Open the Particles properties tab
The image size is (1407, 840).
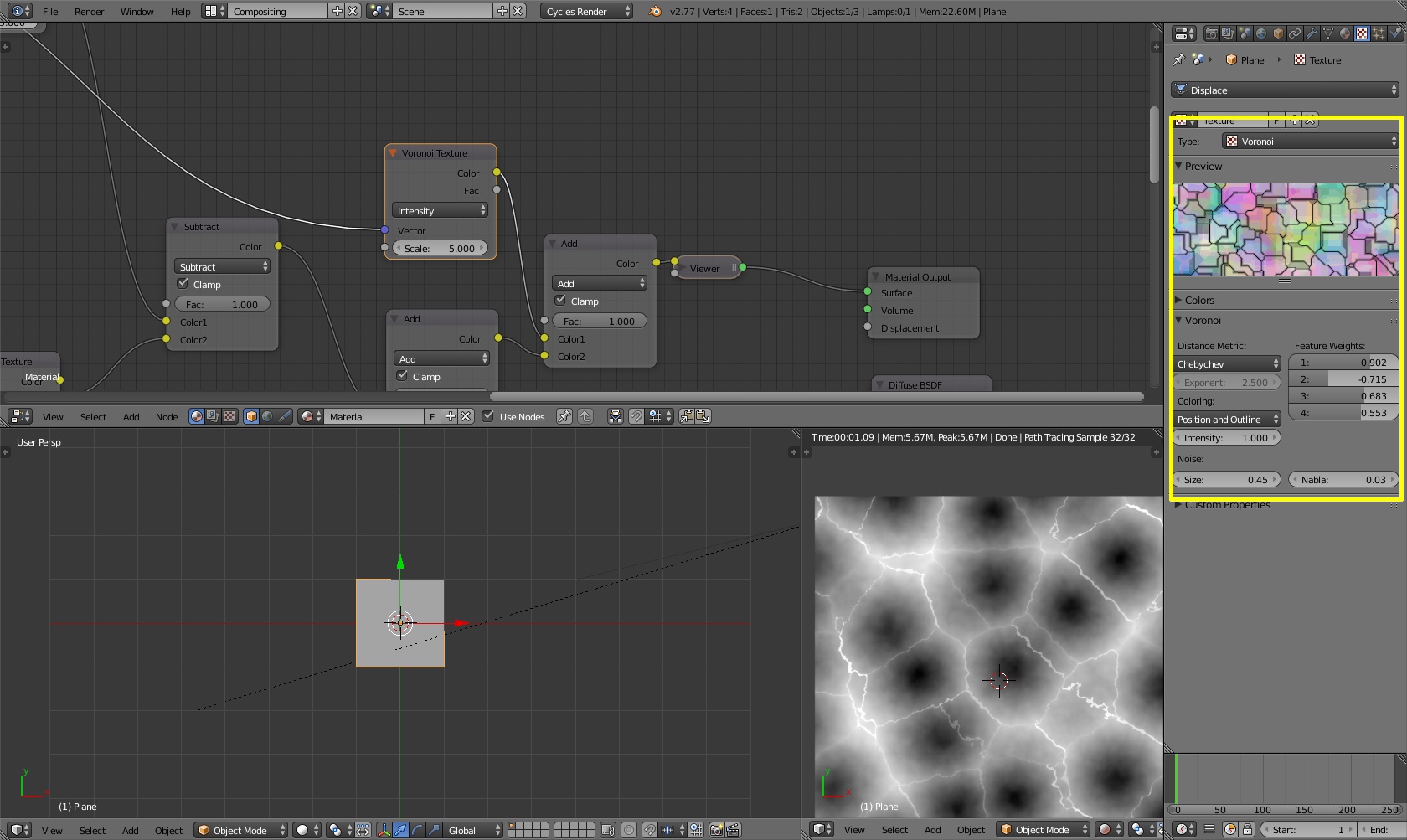(1379, 33)
